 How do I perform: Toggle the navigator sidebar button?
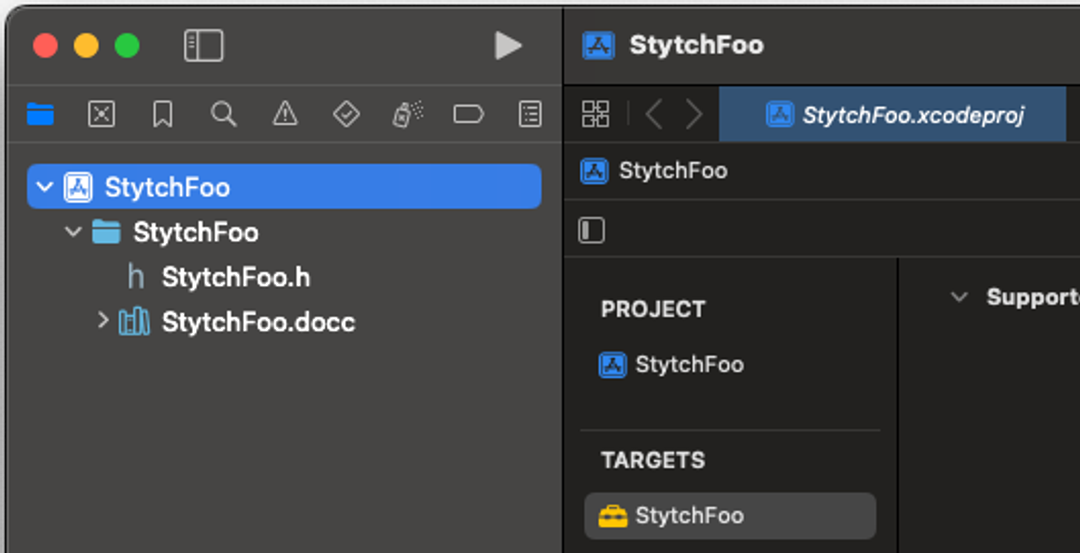click(203, 45)
